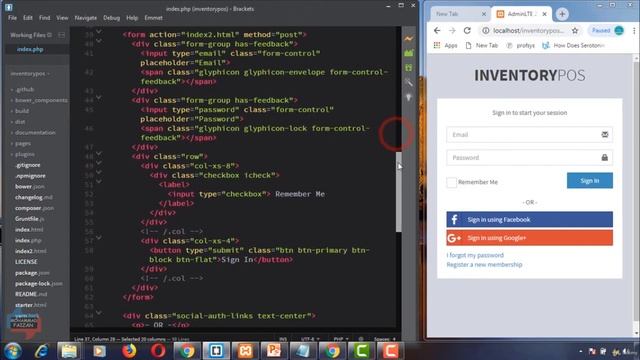
Task: Toggle Remember Me checkbox
Action: 451,182
